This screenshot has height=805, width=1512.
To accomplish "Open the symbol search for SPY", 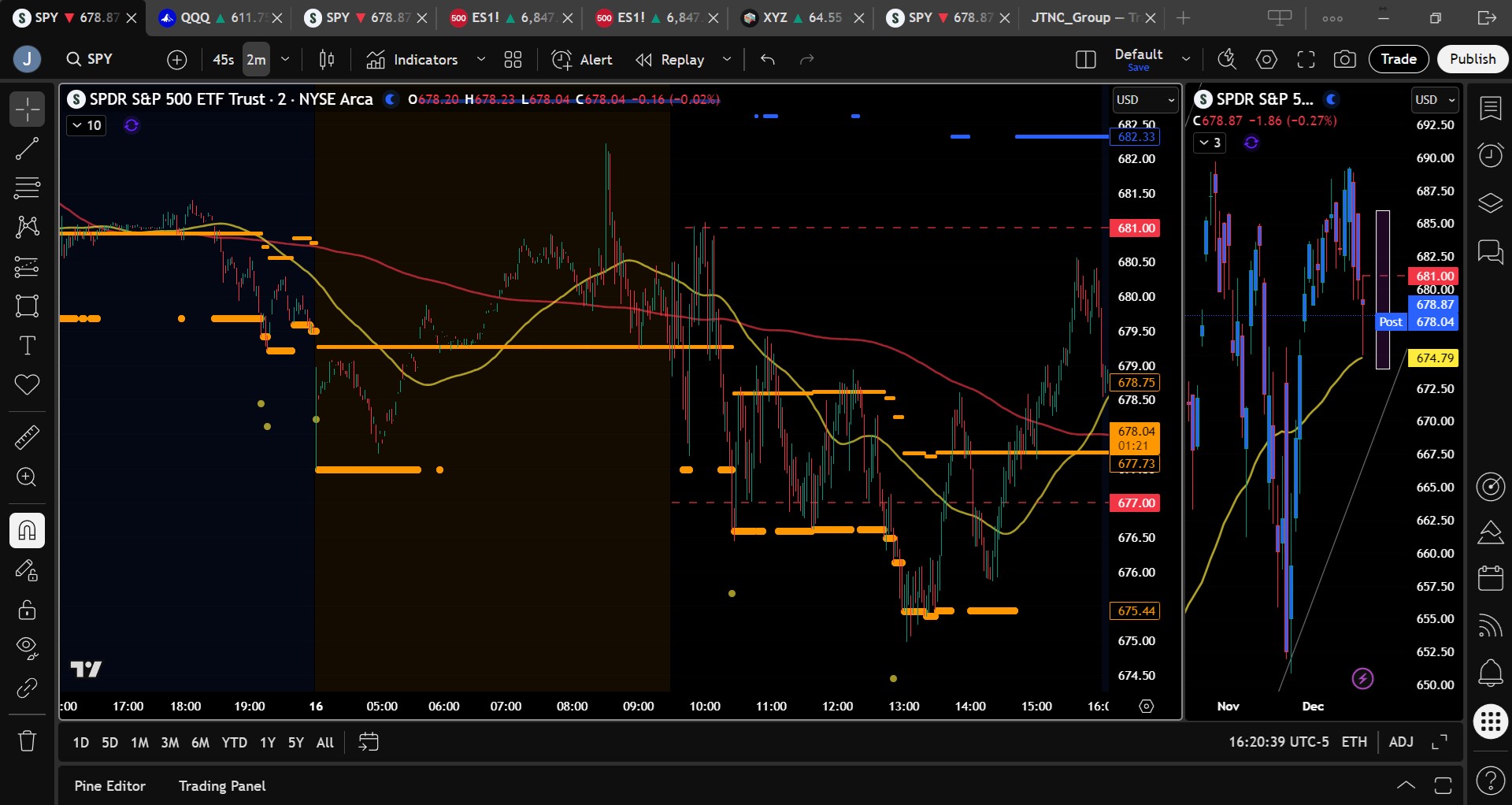I will click(90, 59).
